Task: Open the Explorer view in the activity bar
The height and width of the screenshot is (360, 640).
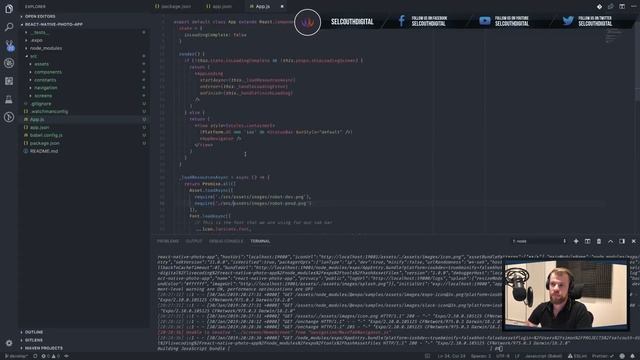Action: click(x=9, y=9)
